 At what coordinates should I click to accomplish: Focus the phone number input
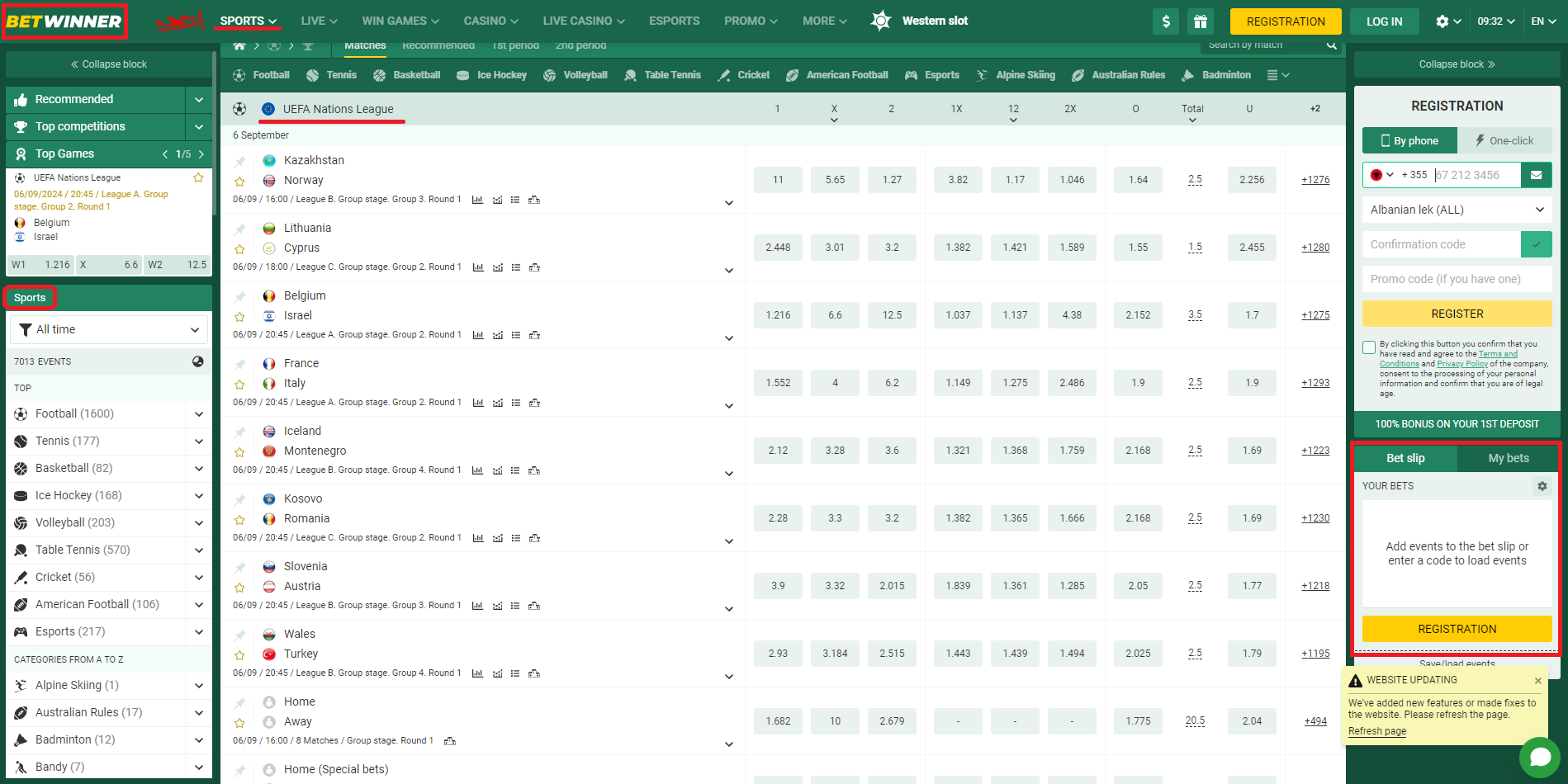(1476, 175)
